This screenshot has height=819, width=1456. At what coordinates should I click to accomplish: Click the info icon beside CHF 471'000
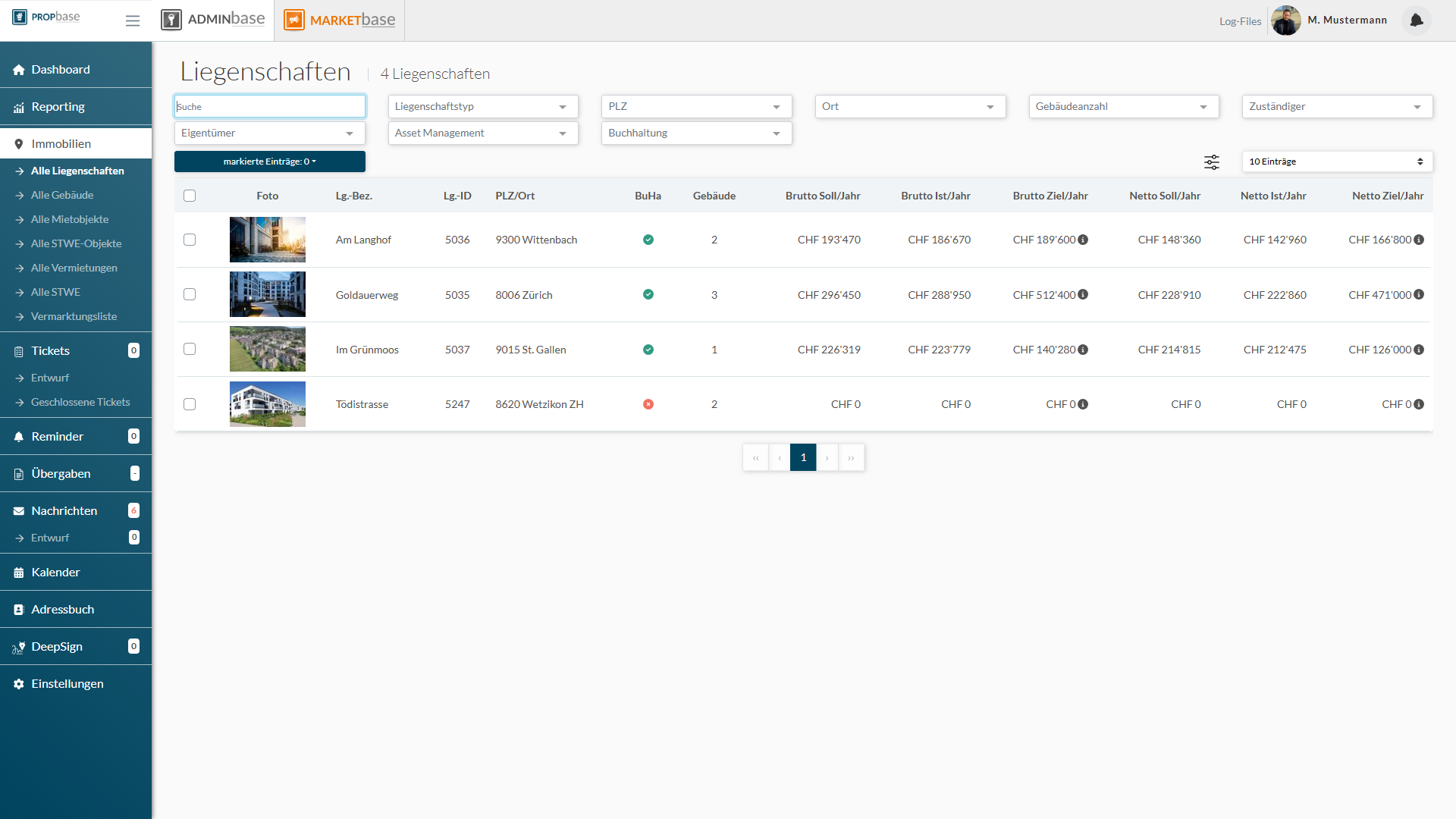1419,294
